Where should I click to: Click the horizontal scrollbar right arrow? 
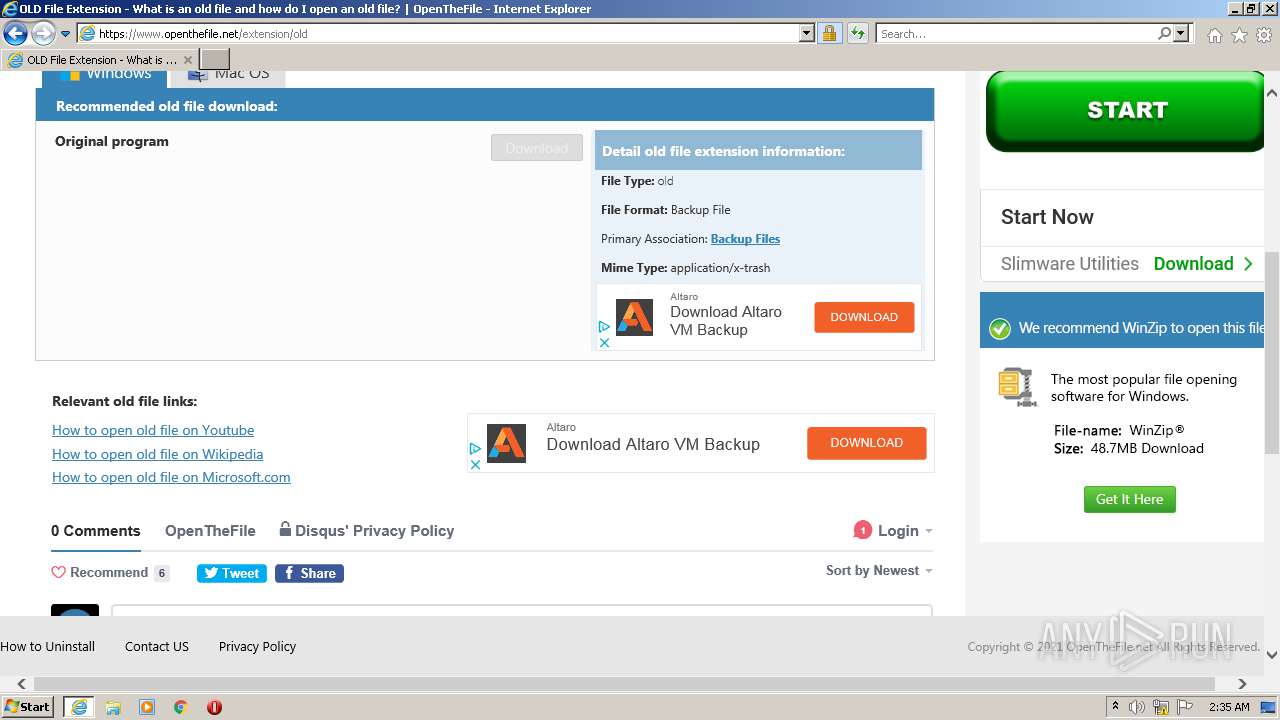pos(1242,684)
